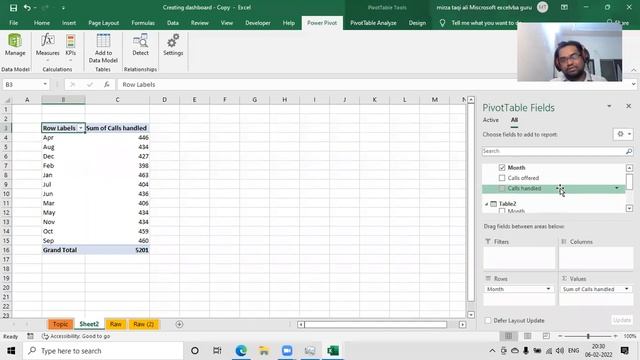This screenshot has width=640, height=360.
Task: Click the search magnifier in fields pane
Action: pyautogui.click(x=629, y=151)
